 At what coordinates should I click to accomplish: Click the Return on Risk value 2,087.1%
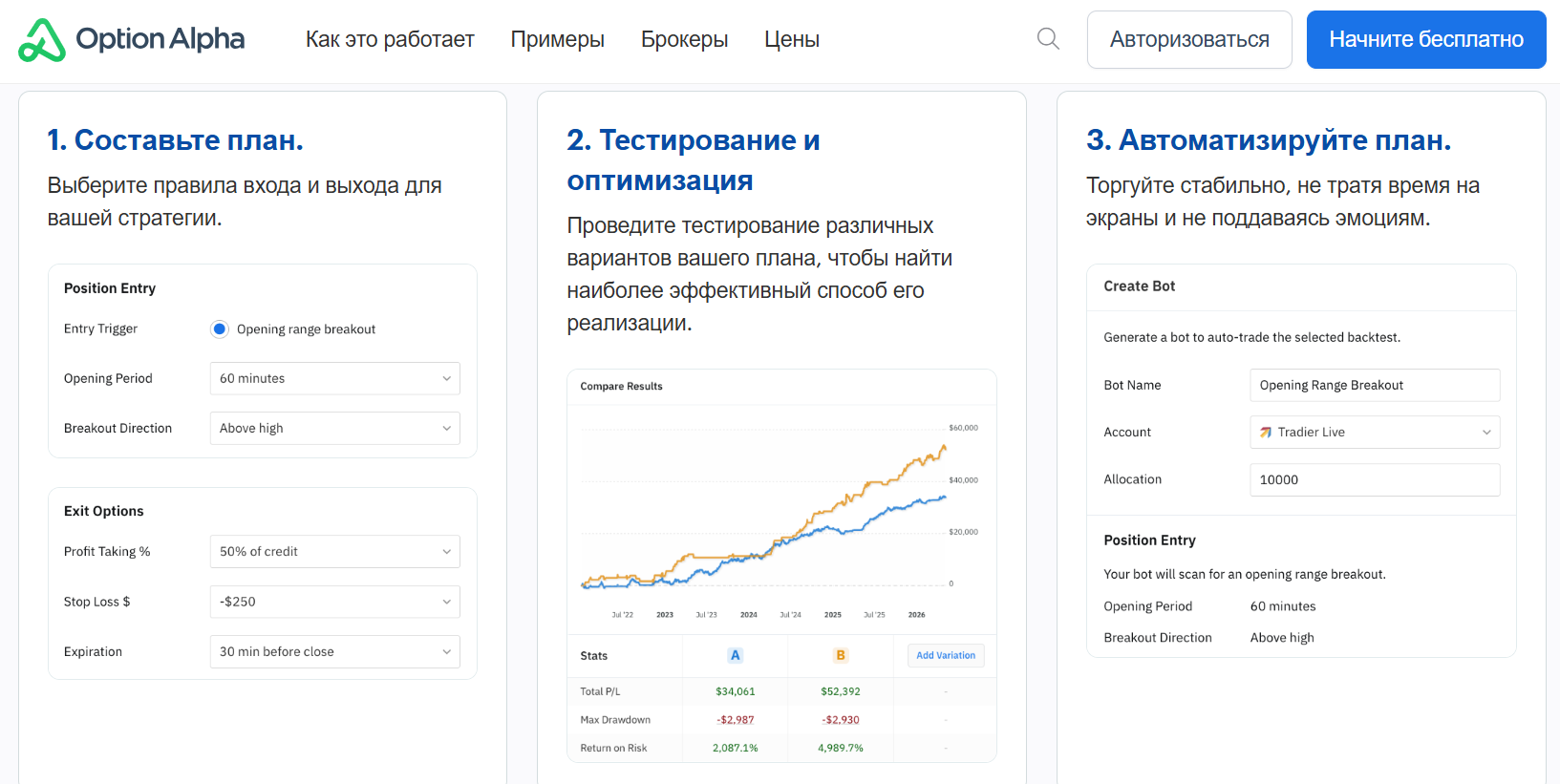(x=736, y=748)
